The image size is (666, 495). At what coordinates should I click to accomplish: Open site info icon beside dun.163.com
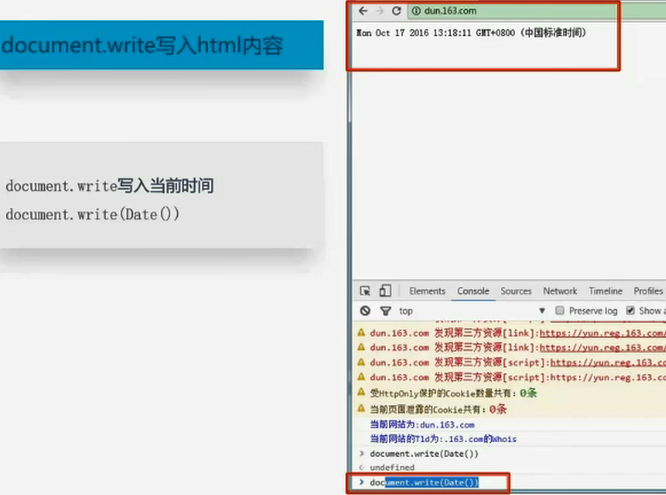coord(416,11)
